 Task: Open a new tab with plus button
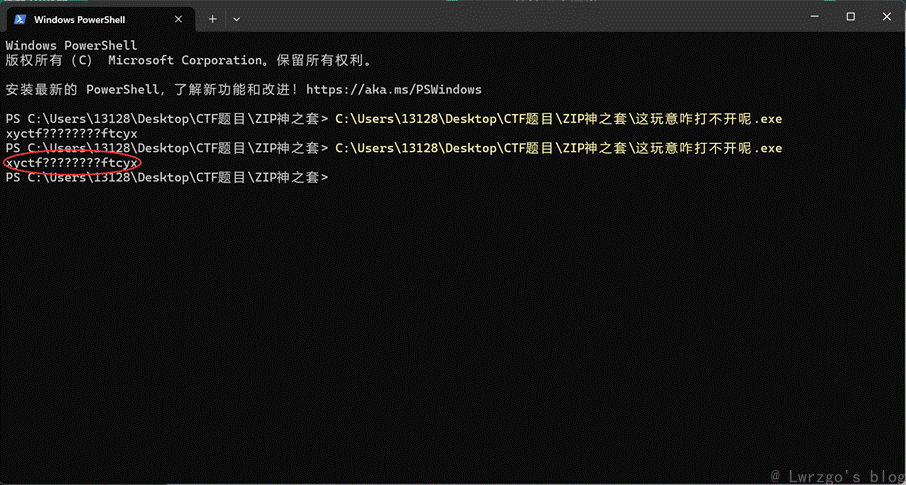coord(212,19)
